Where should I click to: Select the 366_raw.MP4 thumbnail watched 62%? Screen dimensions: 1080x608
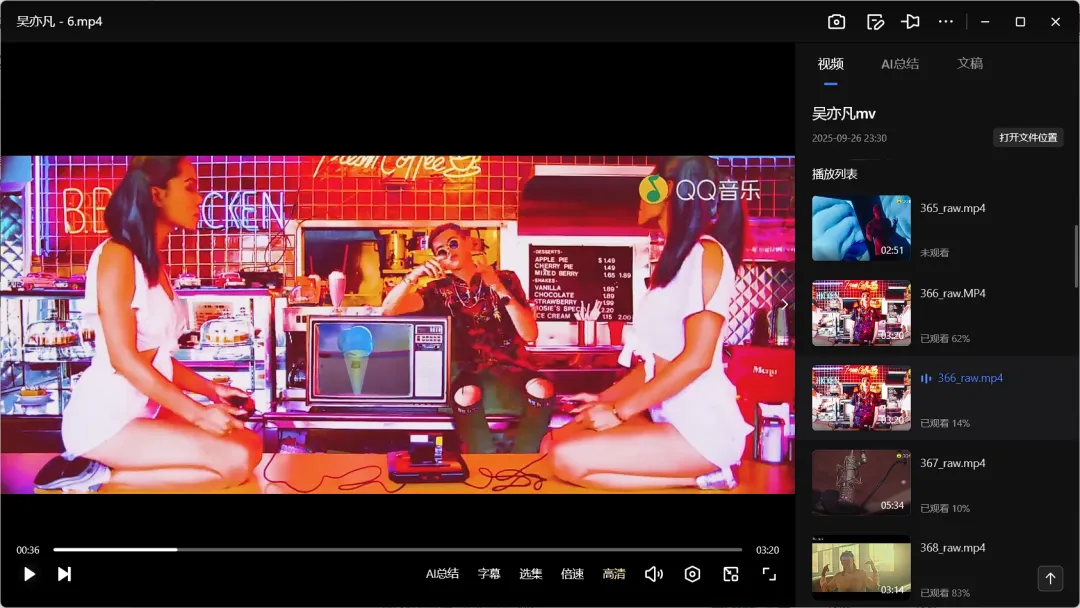pos(861,313)
